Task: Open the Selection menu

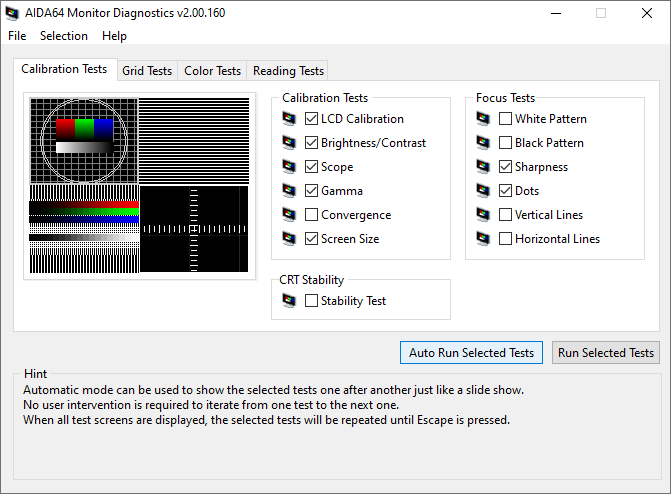Action: 64,36
